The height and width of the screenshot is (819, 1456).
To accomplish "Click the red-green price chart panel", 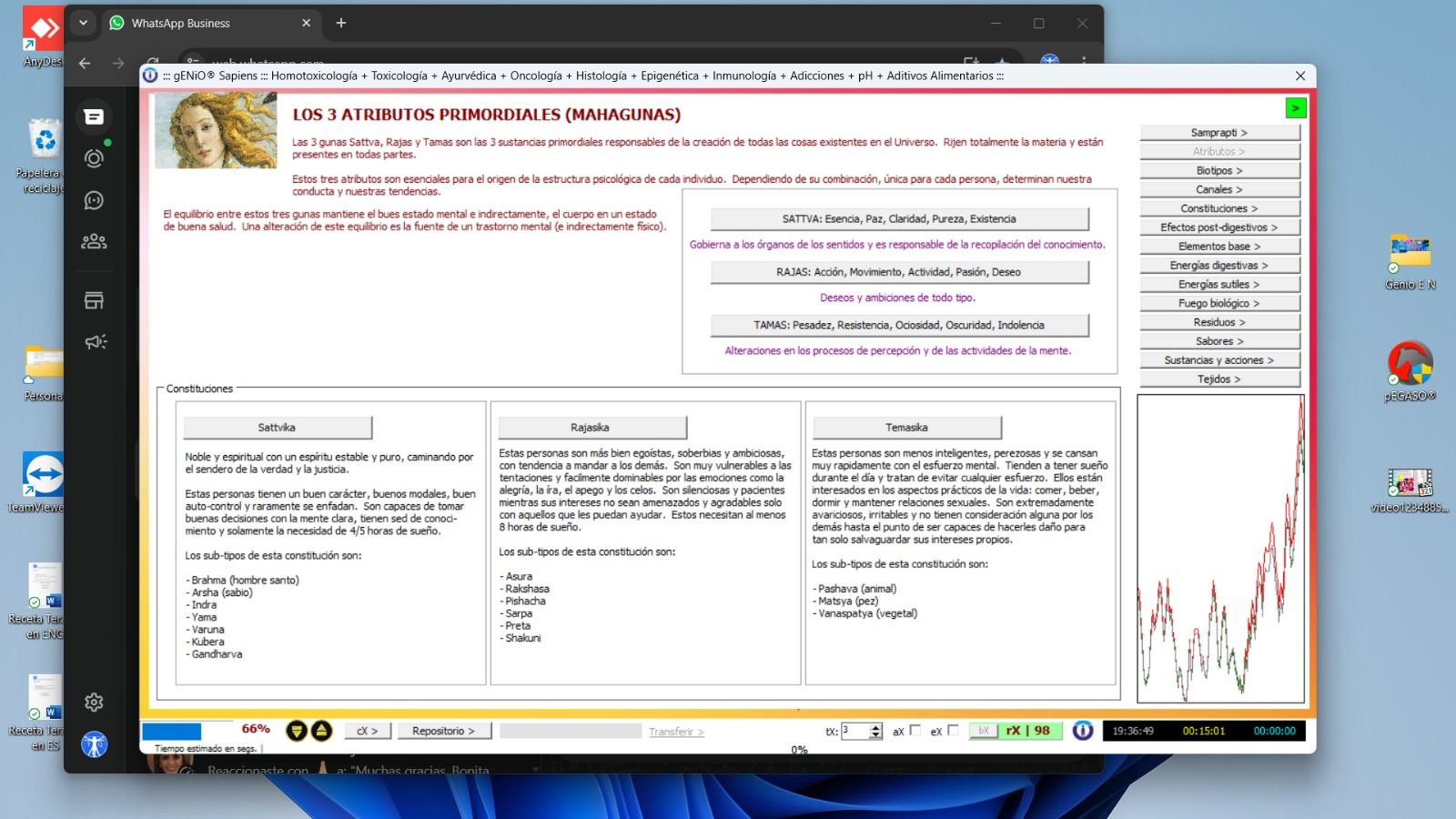I will coord(1220,549).
